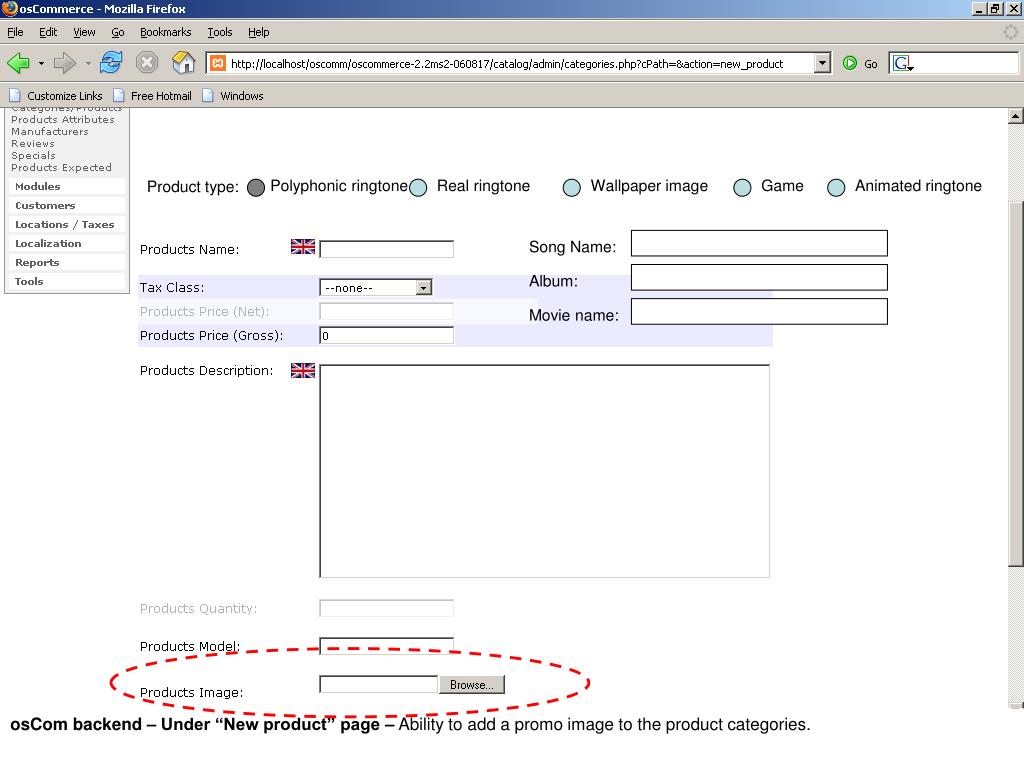This screenshot has width=1024, height=768.
Task: Open the Help menu
Action: (259, 32)
